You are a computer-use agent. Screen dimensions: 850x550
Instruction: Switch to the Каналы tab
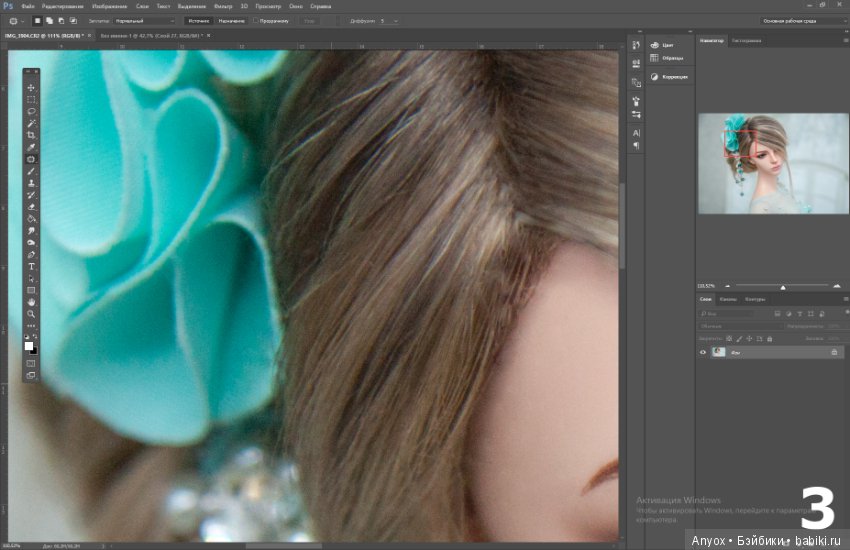tap(728, 299)
